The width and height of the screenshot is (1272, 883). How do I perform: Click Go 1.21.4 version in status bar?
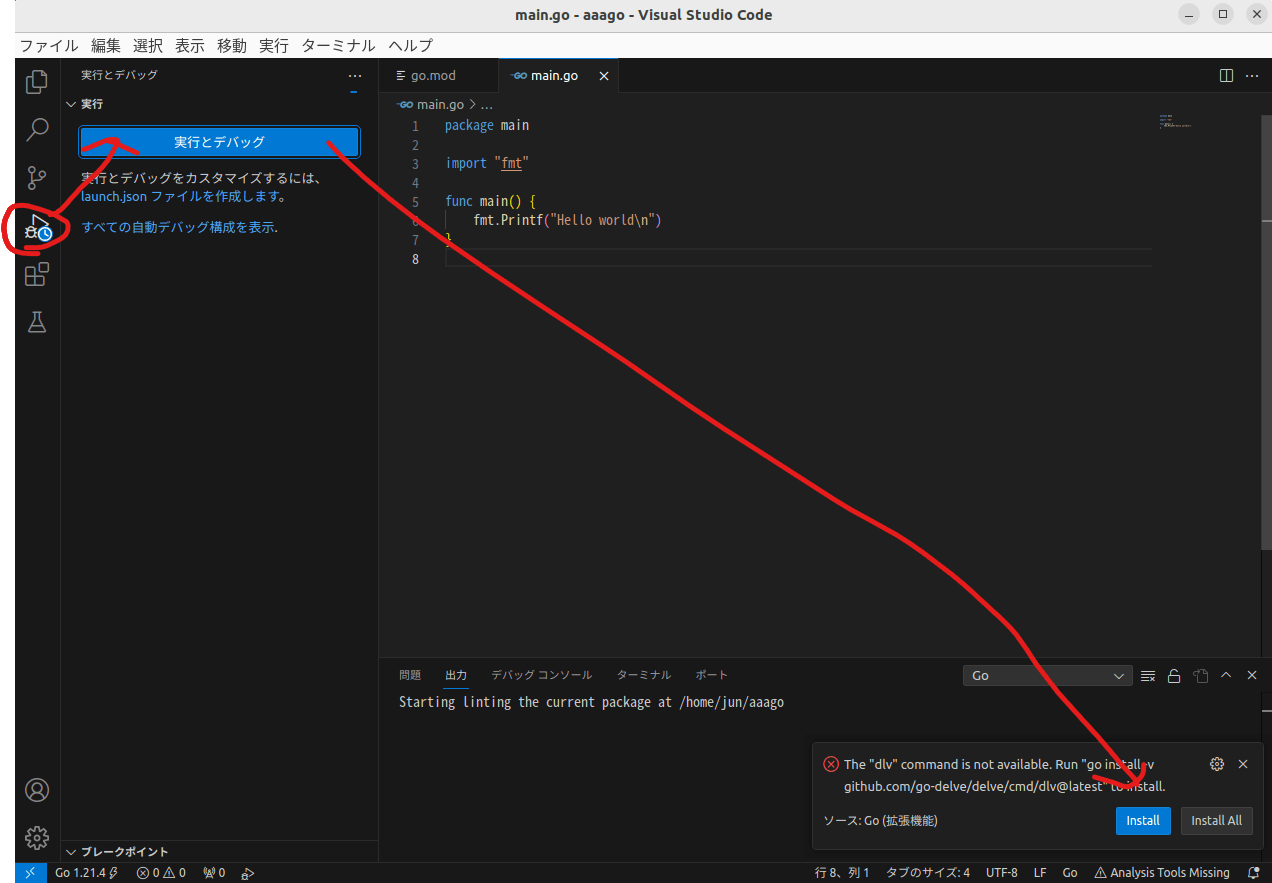tap(86, 873)
